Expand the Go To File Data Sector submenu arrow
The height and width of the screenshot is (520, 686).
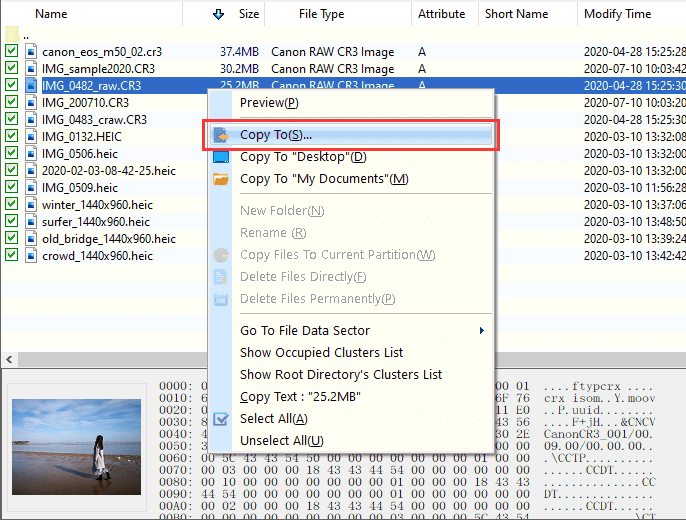coord(482,331)
